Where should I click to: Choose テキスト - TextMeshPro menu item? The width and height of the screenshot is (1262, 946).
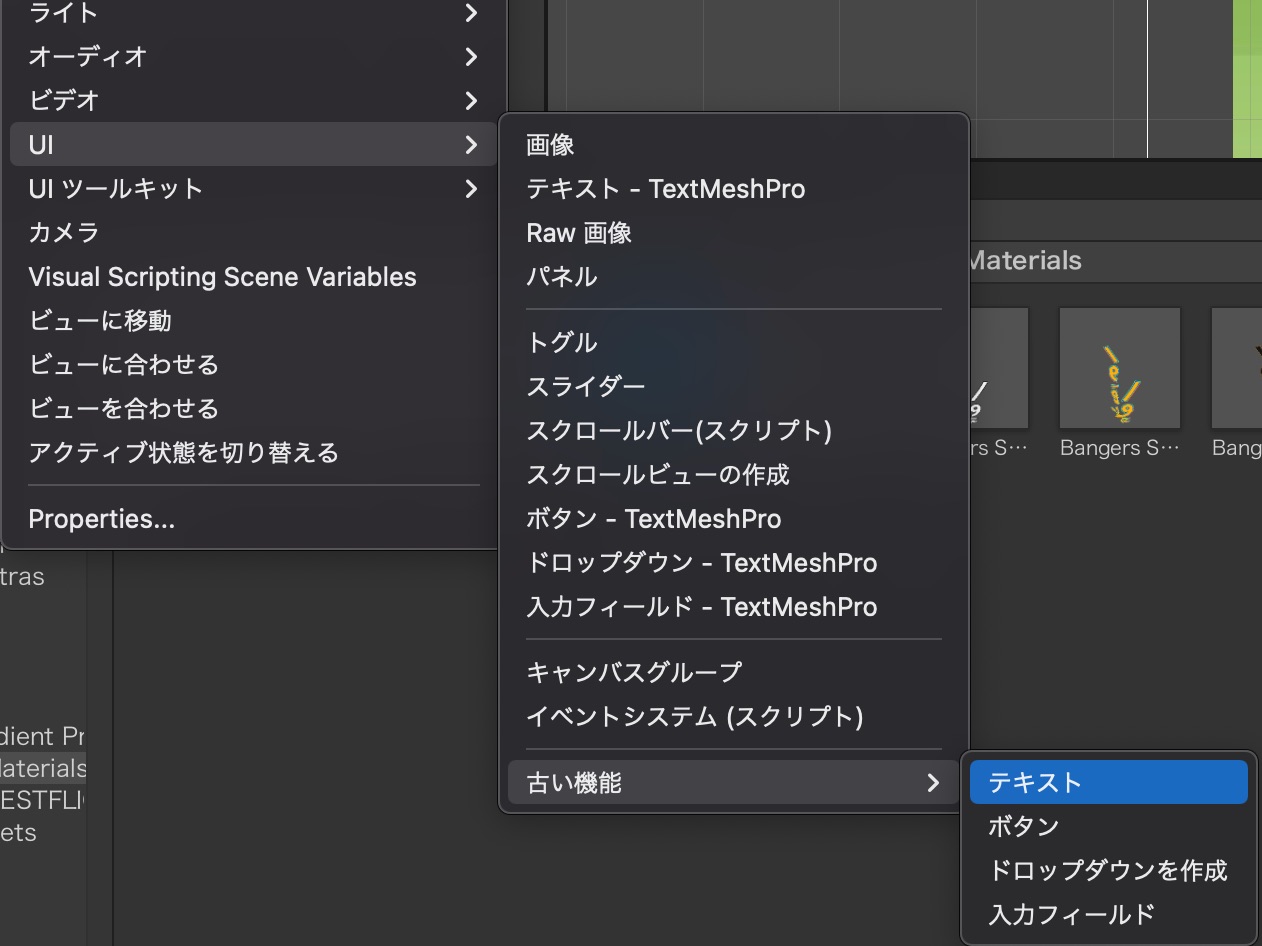665,189
